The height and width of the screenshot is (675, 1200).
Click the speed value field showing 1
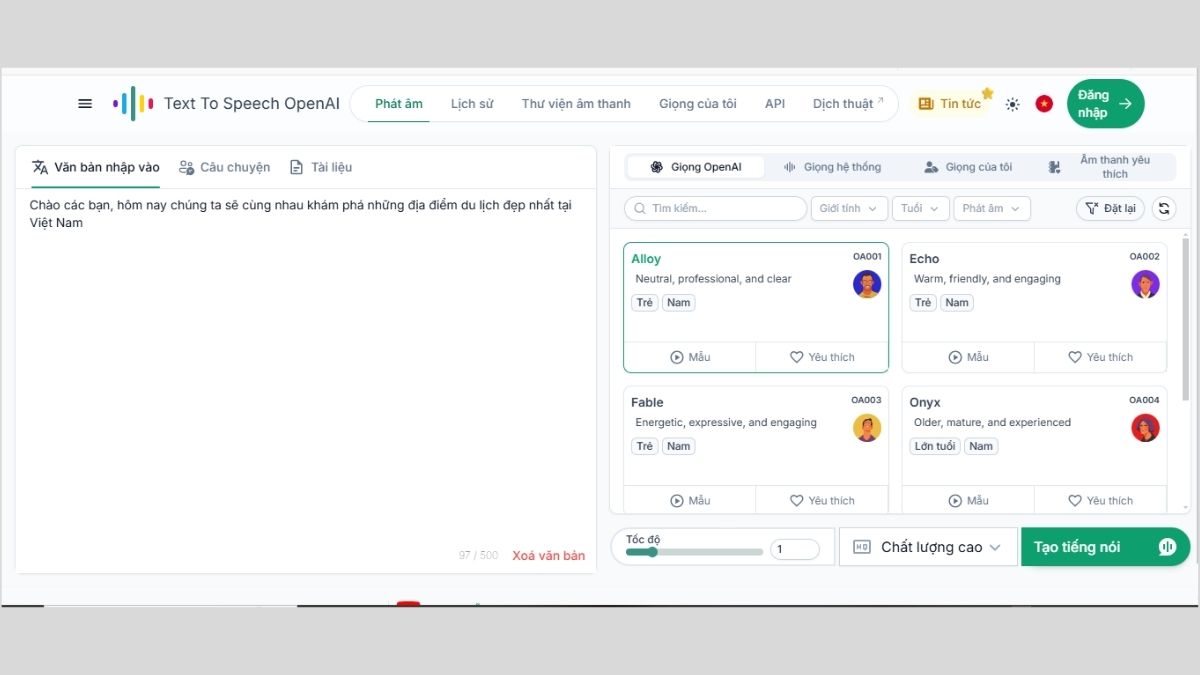(x=794, y=549)
